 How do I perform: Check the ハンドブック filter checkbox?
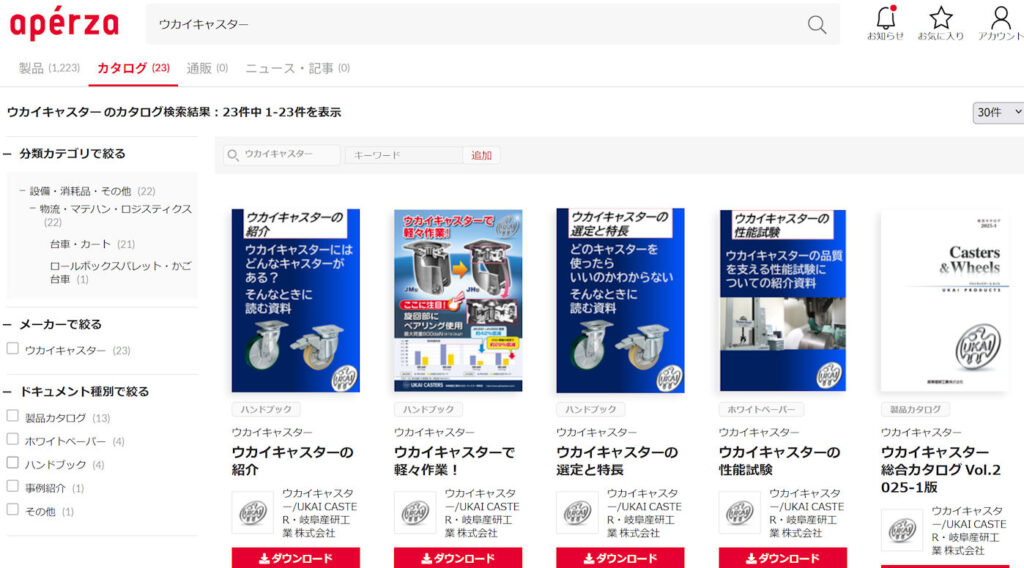click(x=12, y=463)
